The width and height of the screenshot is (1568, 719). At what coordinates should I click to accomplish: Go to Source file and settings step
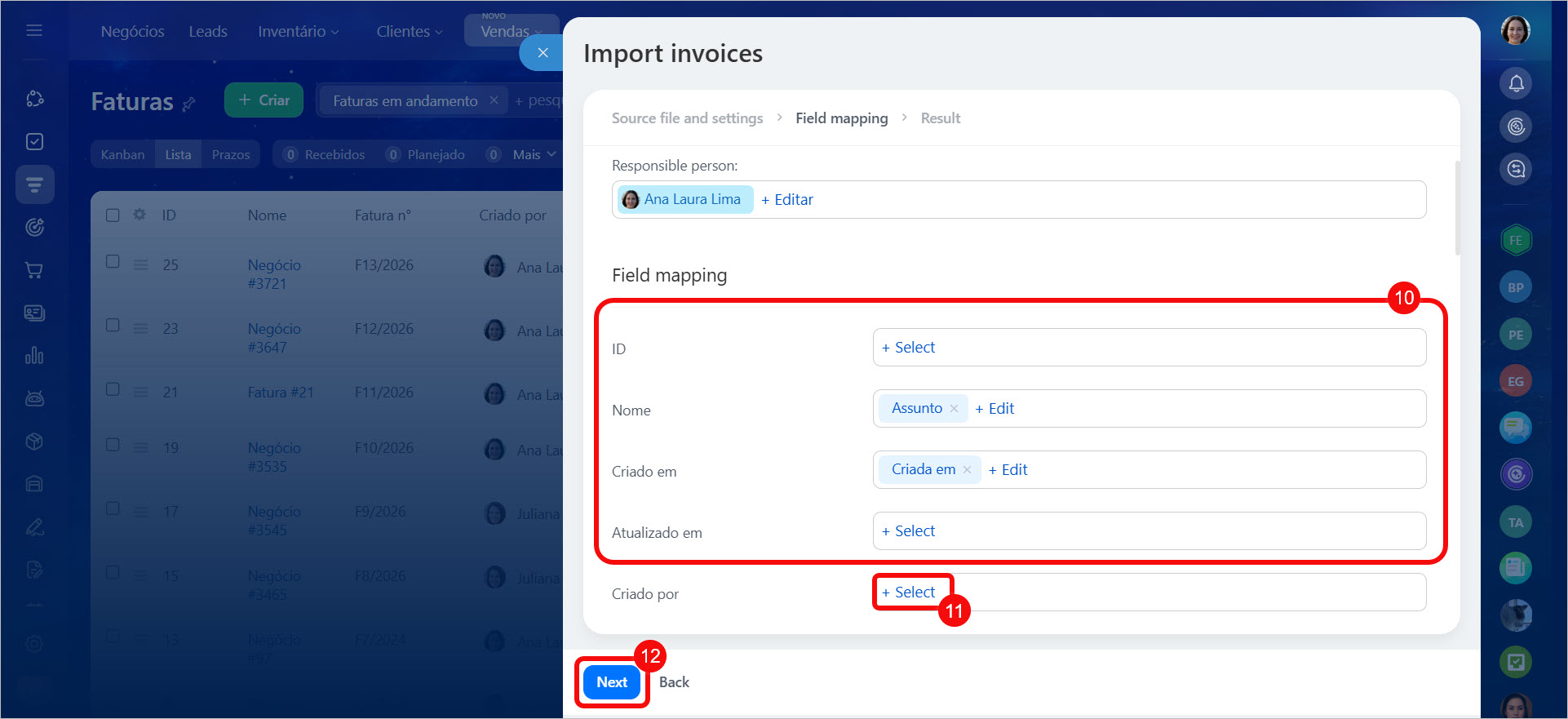(687, 118)
